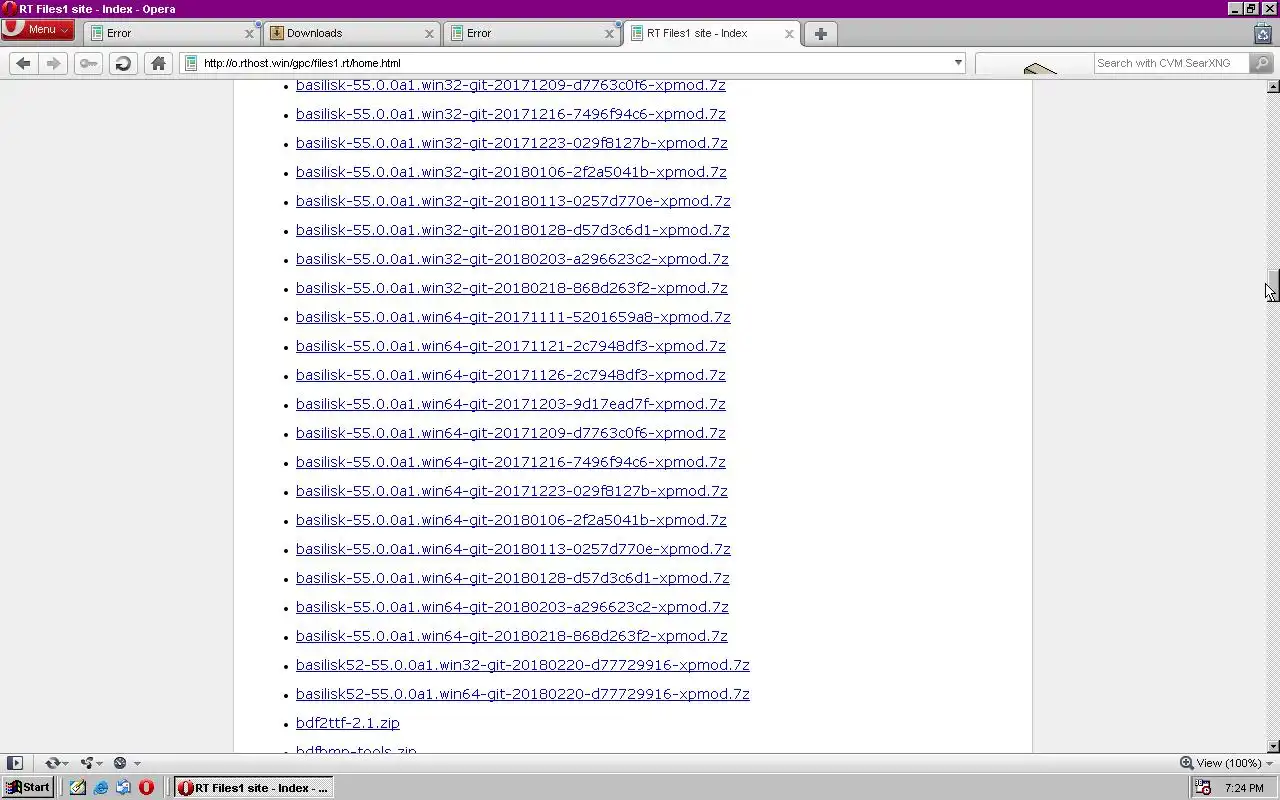The width and height of the screenshot is (1280, 800).
Task: Open the Opera Menu button
Action: tap(37, 29)
